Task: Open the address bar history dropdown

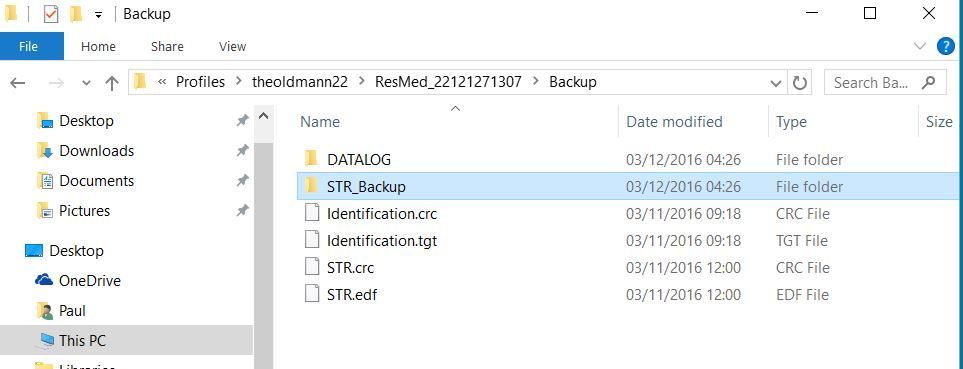Action: (776, 82)
